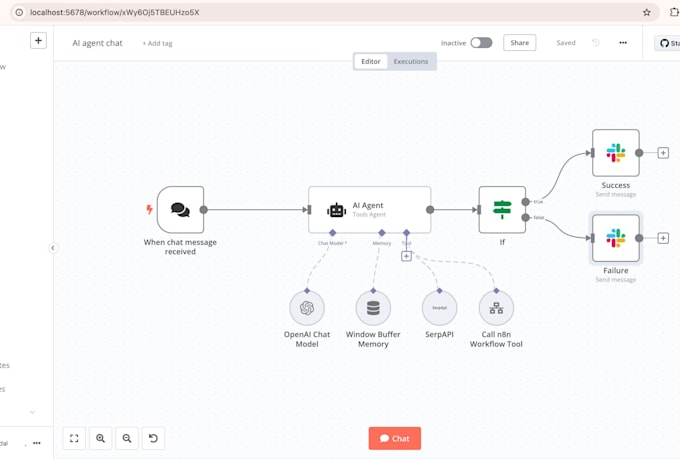Bookmark this page with star icon
This screenshot has width=680, height=459.
coord(647,12)
